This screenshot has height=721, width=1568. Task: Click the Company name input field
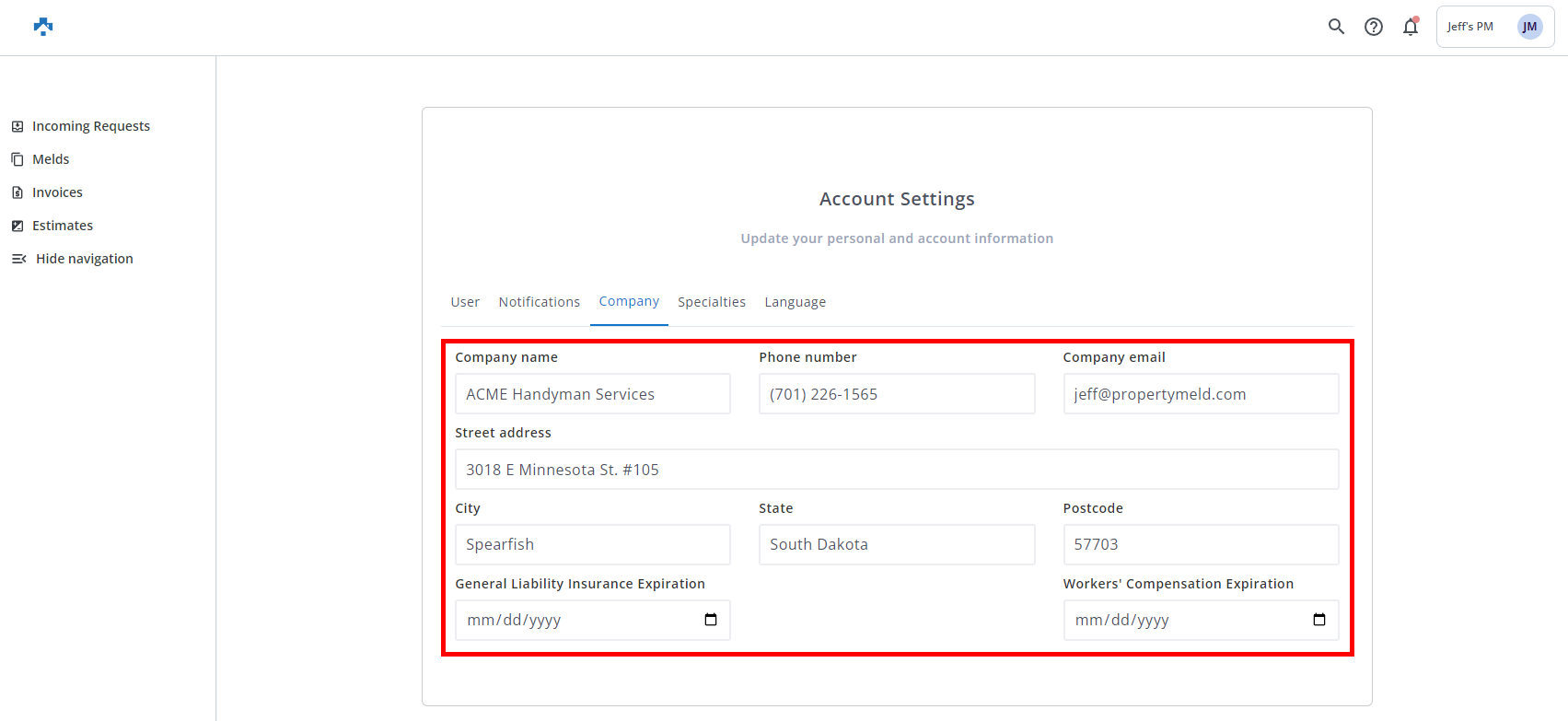tap(592, 394)
